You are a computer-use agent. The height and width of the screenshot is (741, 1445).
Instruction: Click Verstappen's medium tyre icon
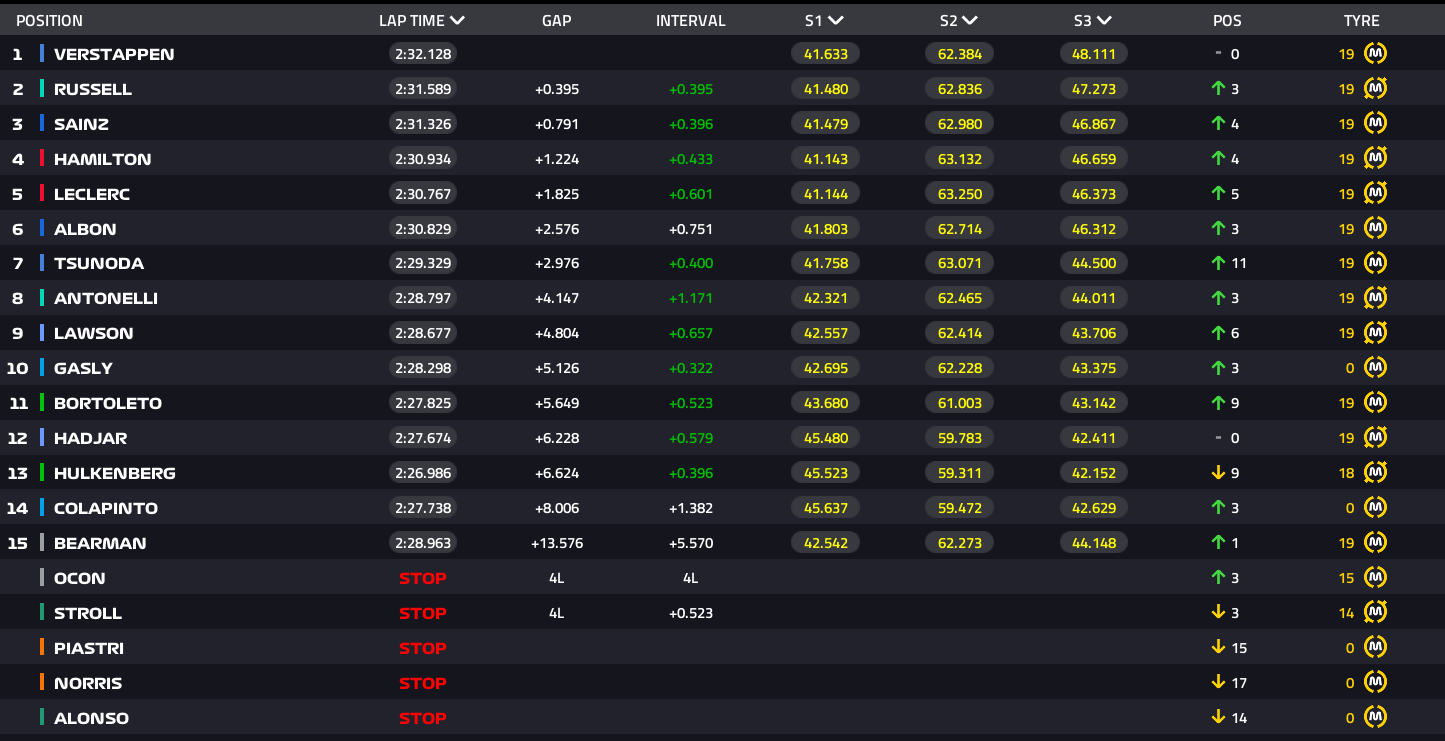pos(1376,54)
